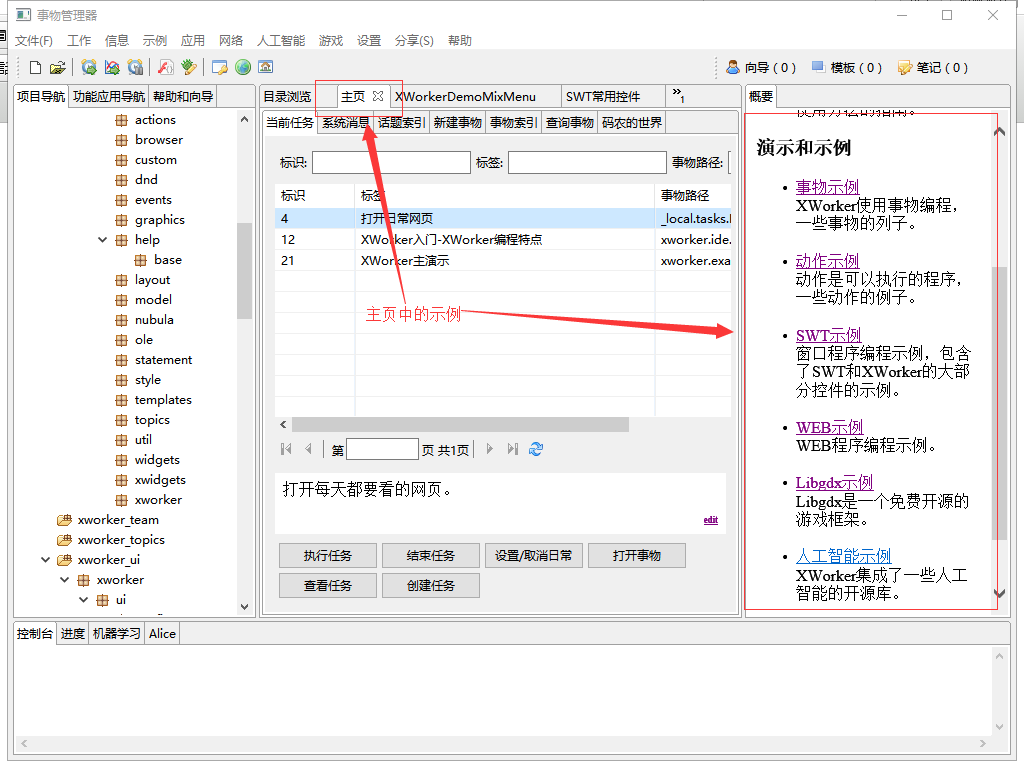The width and height of the screenshot is (1024, 768).
Task: Click the green globe toolbar icon
Action: coord(243,67)
